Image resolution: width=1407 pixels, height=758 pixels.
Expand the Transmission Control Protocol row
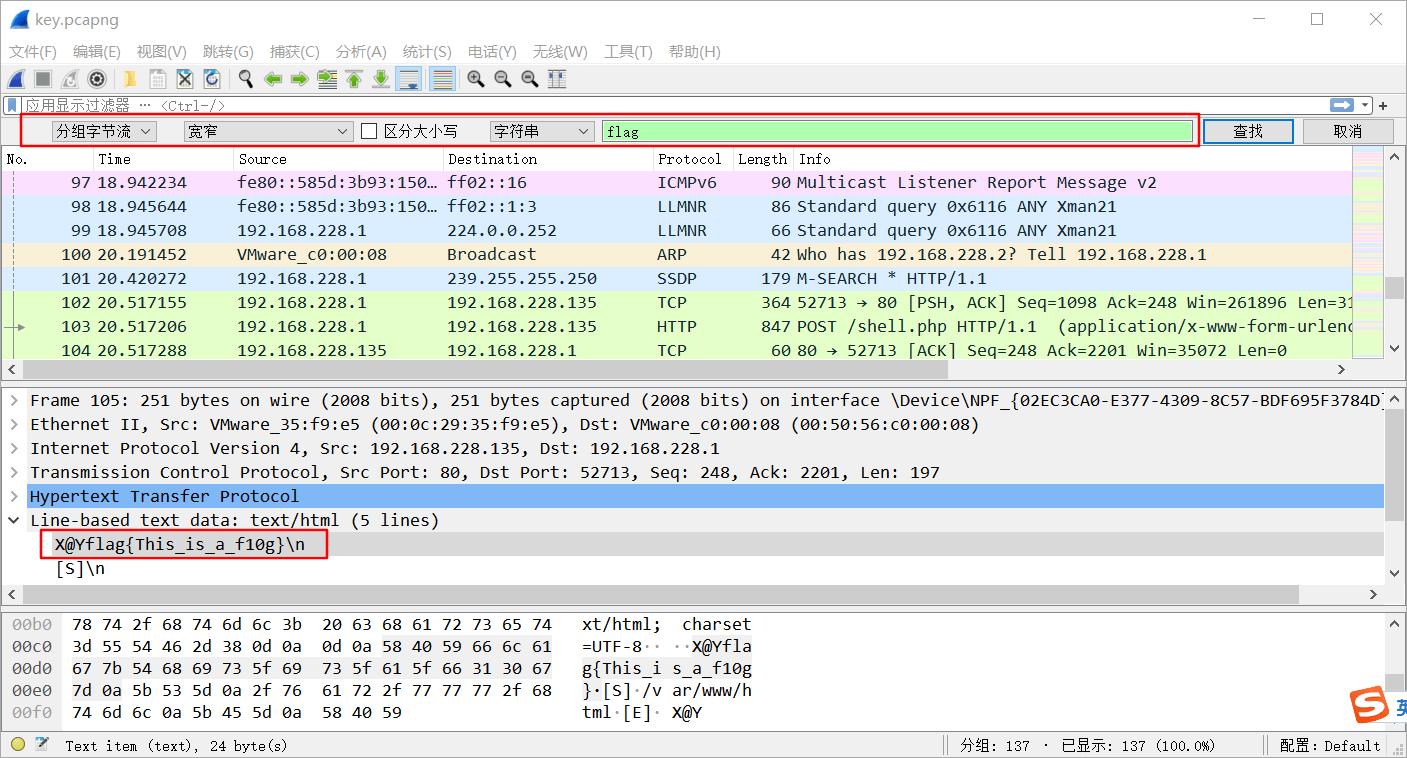point(14,472)
